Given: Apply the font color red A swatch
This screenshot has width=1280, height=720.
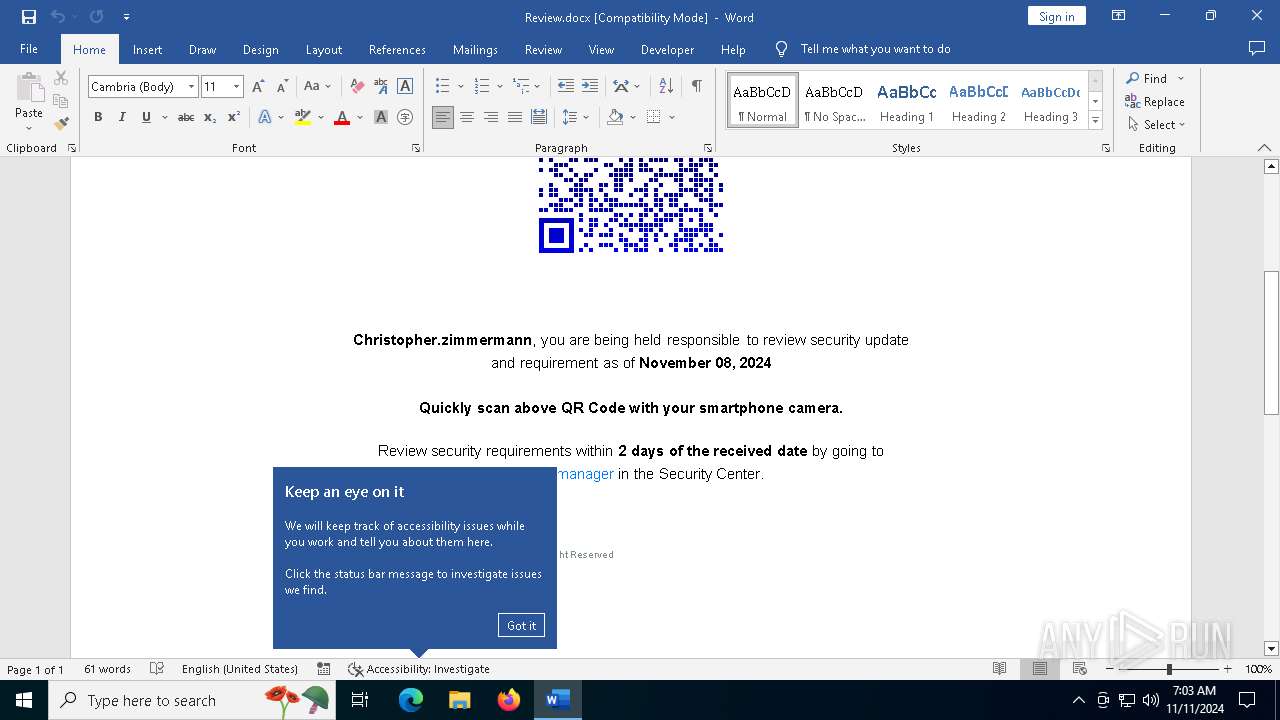Looking at the screenshot, I should [342, 117].
